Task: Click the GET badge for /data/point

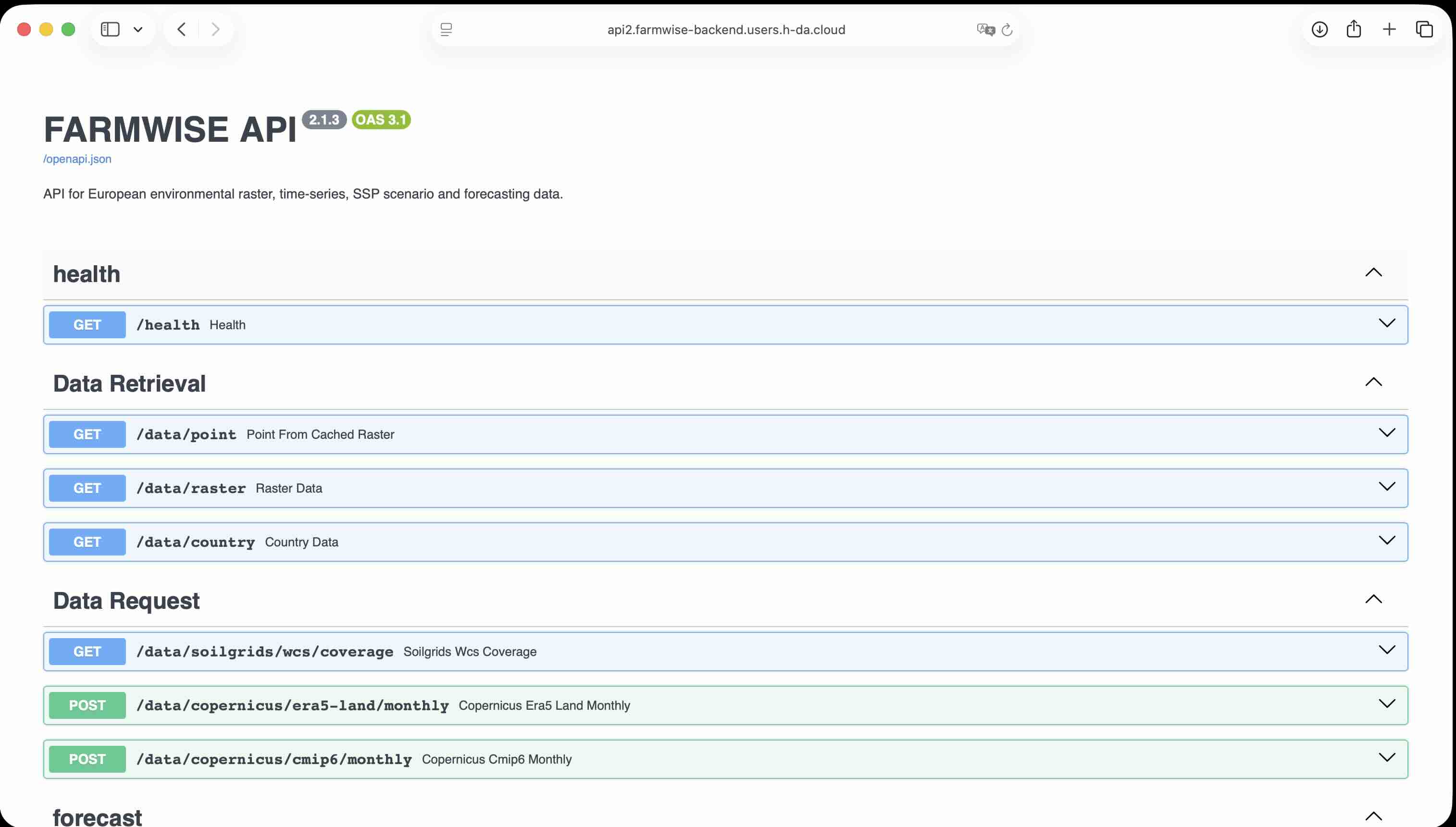Action: [87, 434]
